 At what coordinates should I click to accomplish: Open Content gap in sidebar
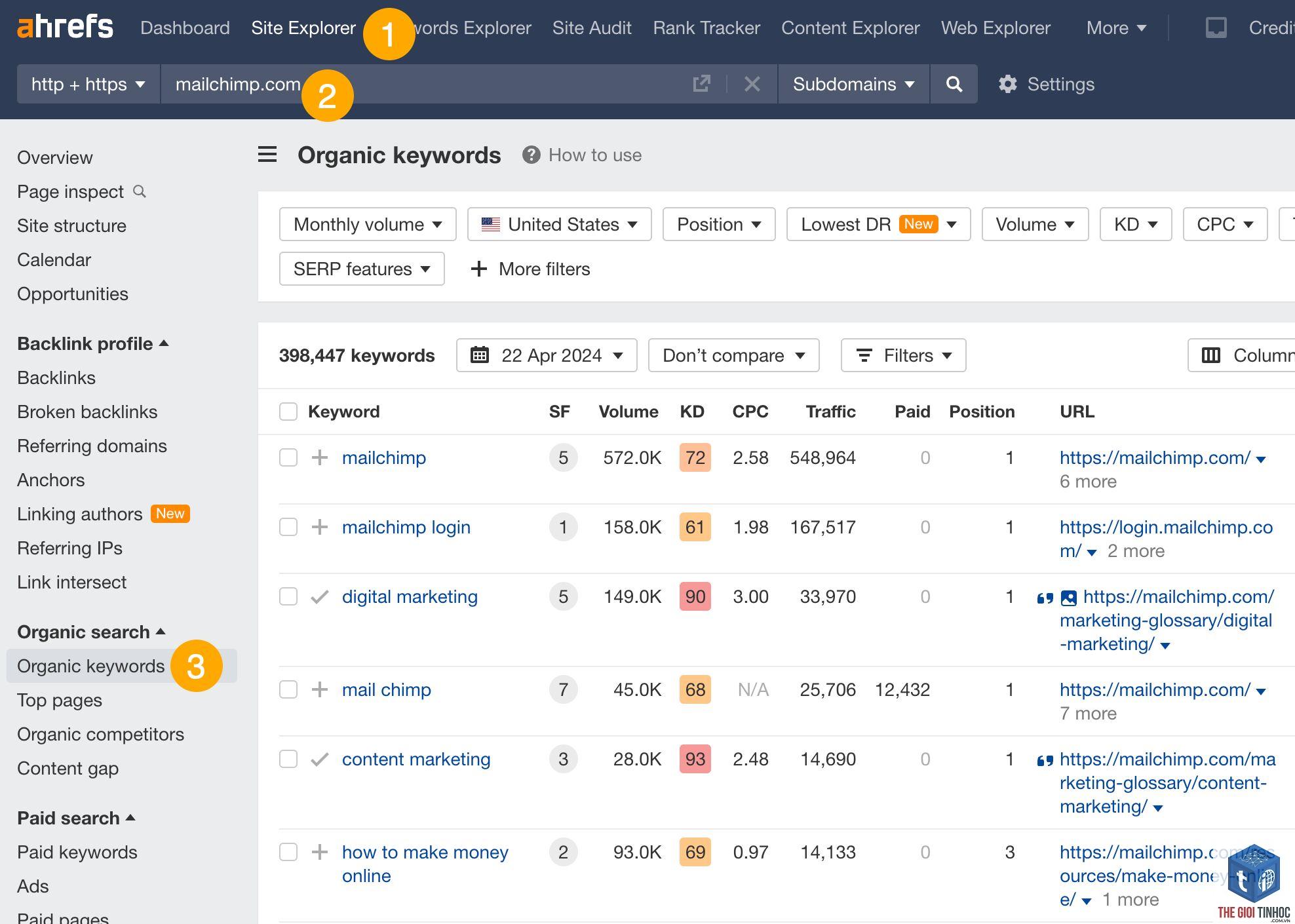coord(68,768)
